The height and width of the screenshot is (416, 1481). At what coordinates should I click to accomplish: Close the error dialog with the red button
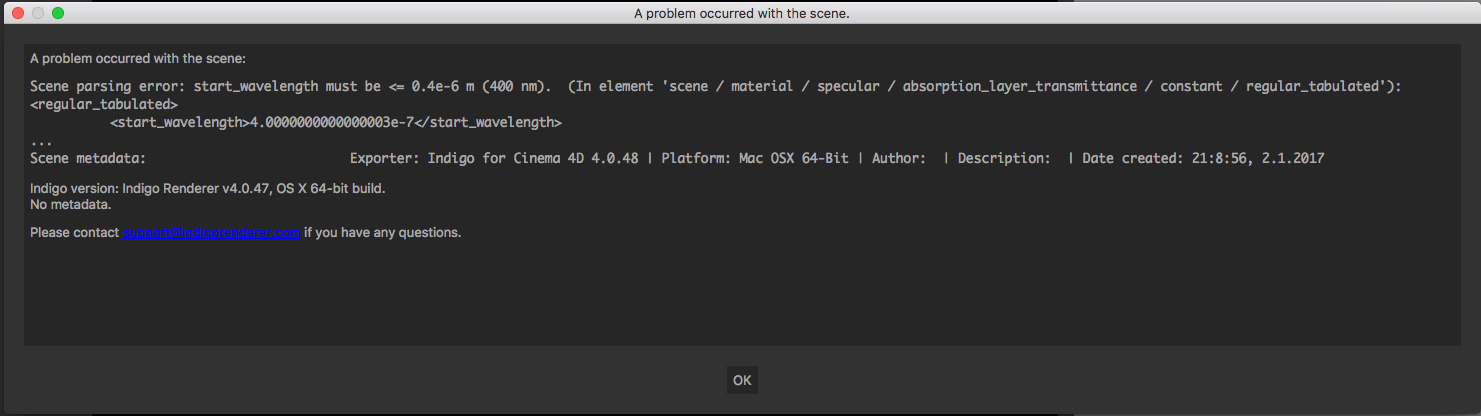(x=18, y=13)
